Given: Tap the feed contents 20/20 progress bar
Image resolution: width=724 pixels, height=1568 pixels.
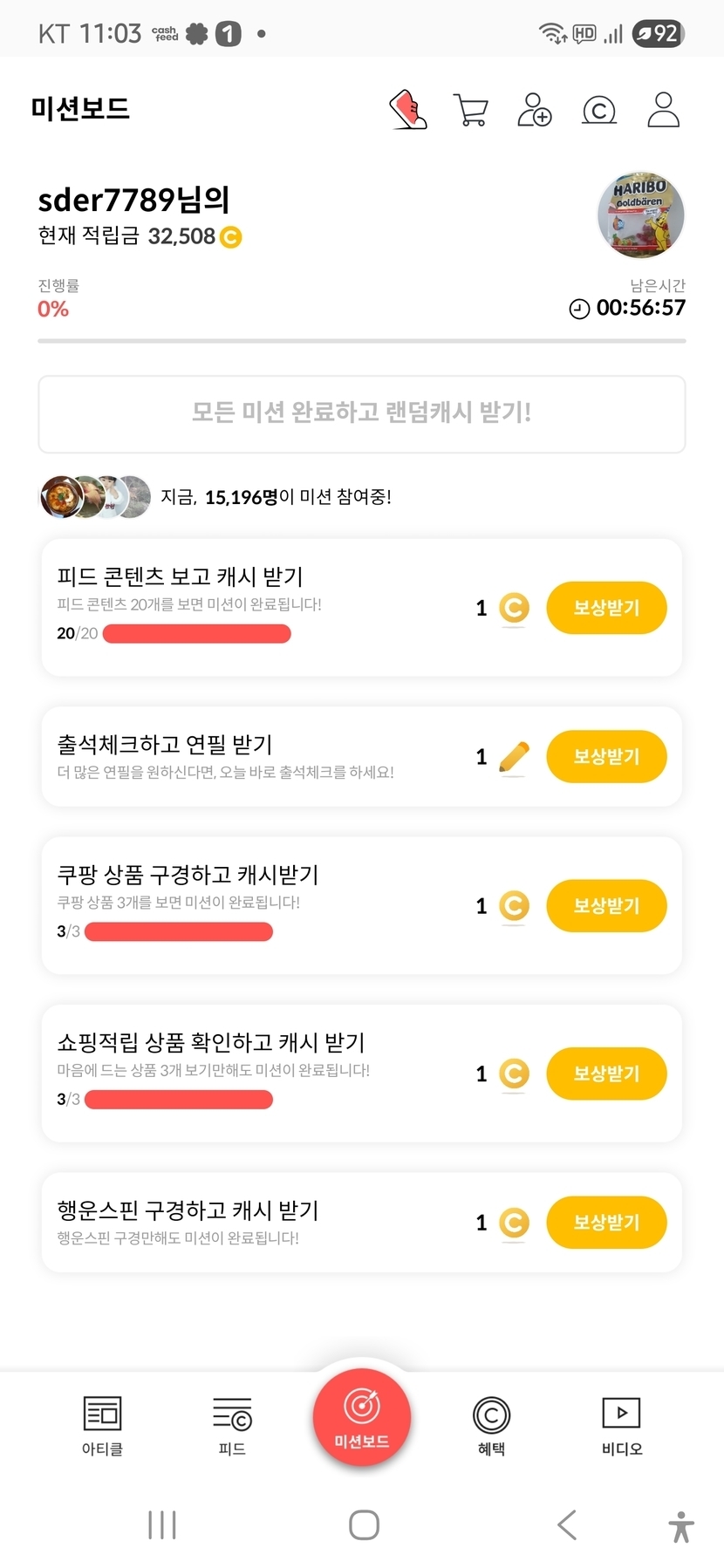Looking at the screenshot, I should (x=196, y=634).
